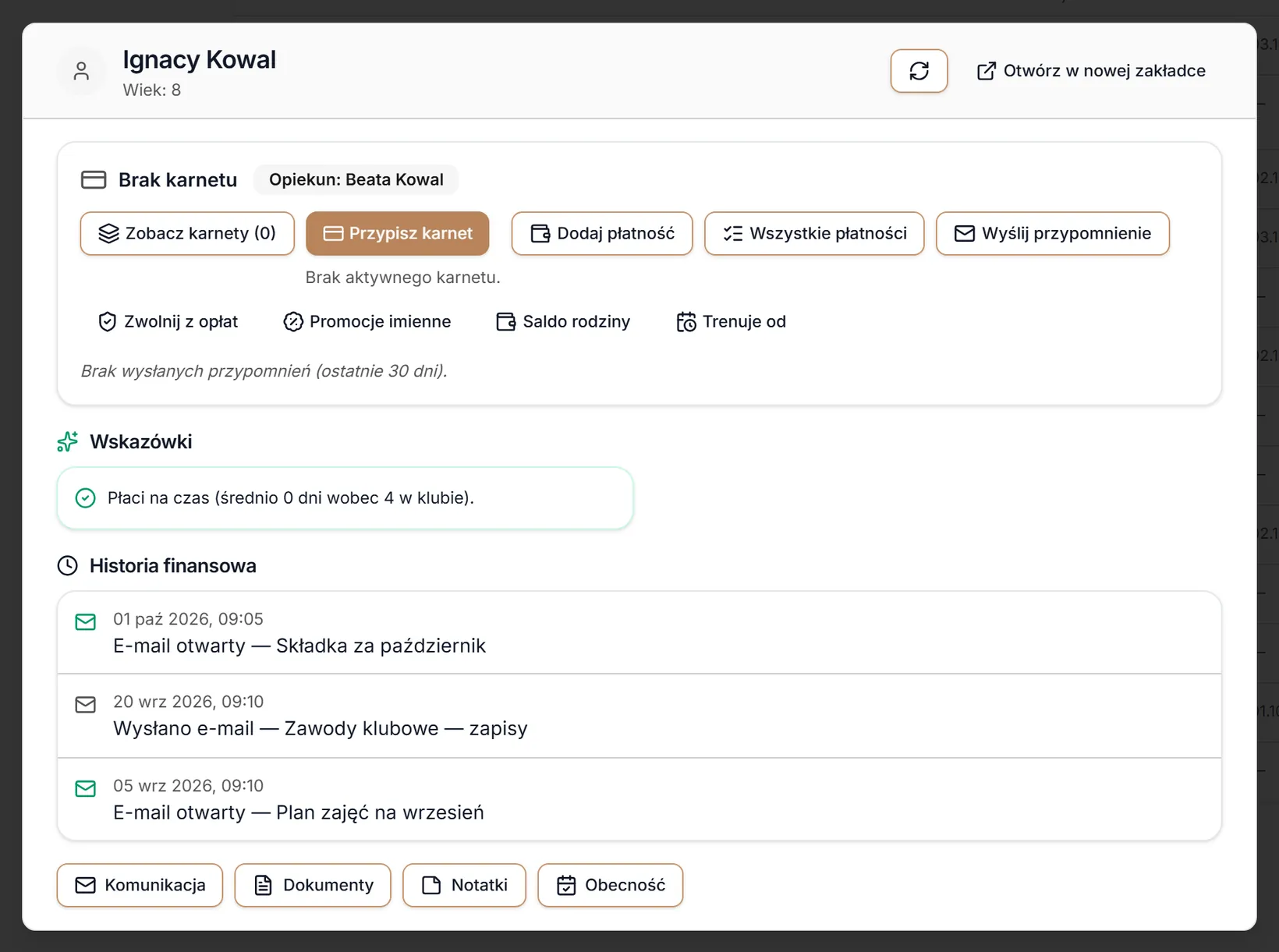Click the user avatar icon beside Ignacy Kowal
Viewport: 1279px width, 952px height.
click(x=81, y=72)
